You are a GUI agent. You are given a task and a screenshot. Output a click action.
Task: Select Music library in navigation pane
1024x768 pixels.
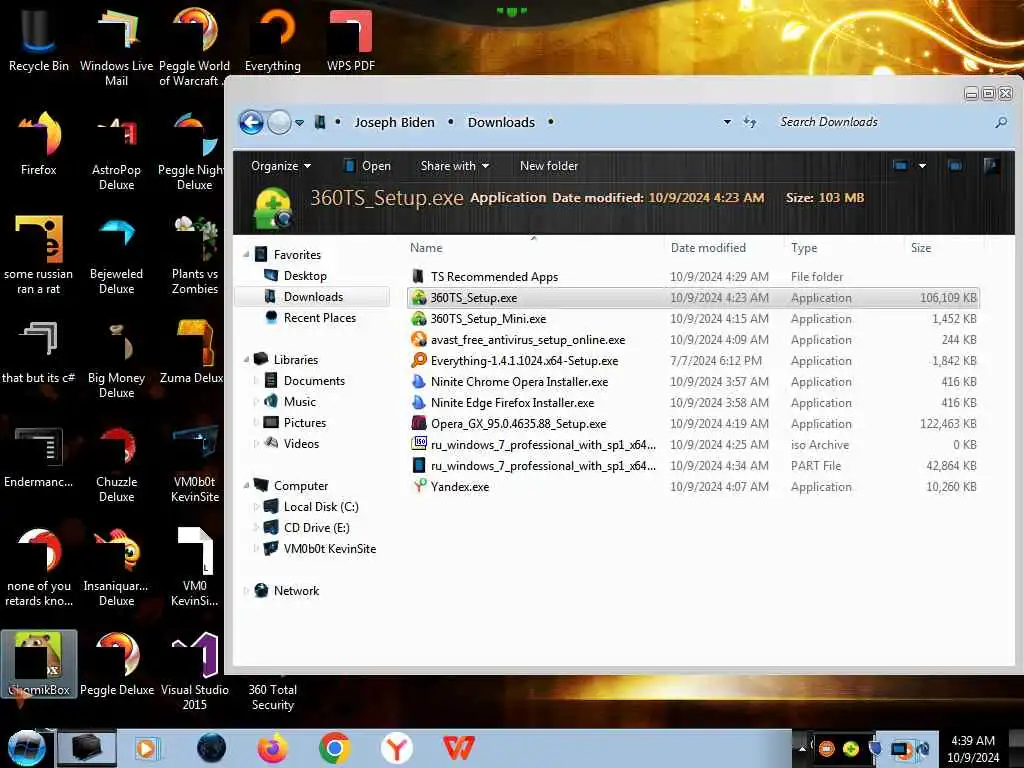pos(299,402)
